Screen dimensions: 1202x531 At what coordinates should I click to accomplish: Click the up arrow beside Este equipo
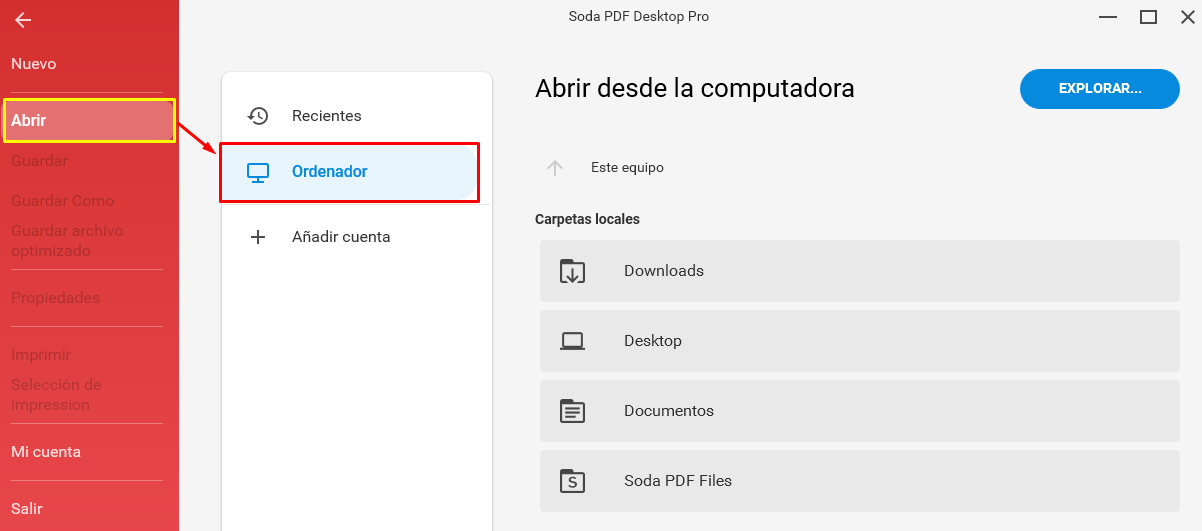[x=555, y=168]
